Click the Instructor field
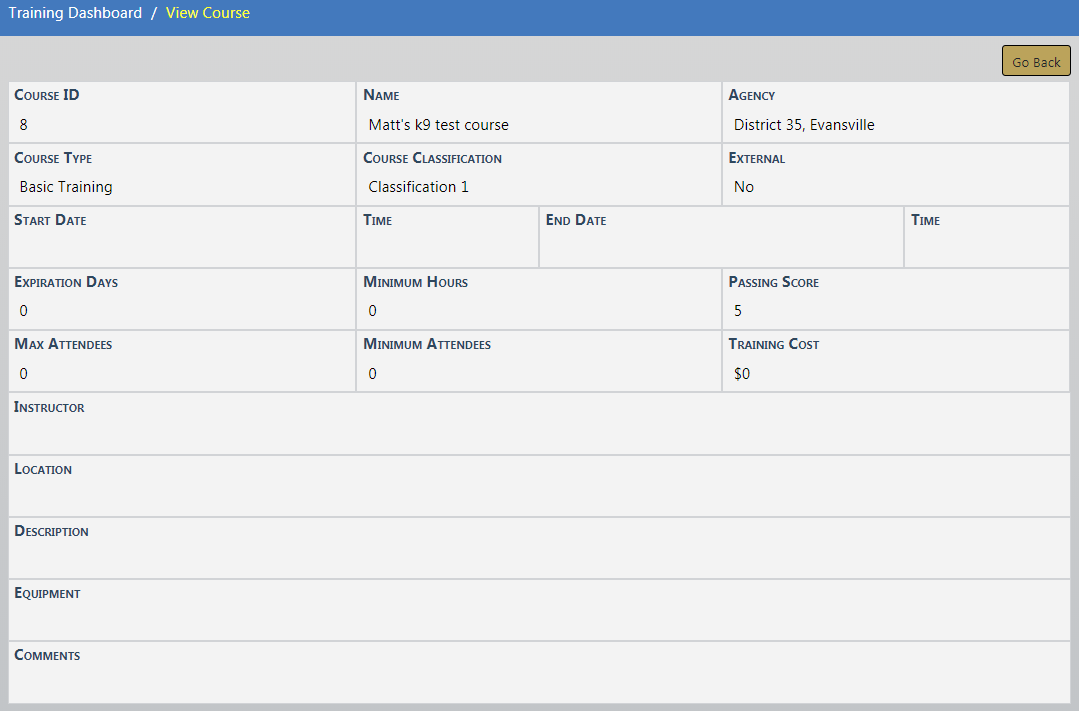The width and height of the screenshot is (1079, 711). tap(539, 432)
